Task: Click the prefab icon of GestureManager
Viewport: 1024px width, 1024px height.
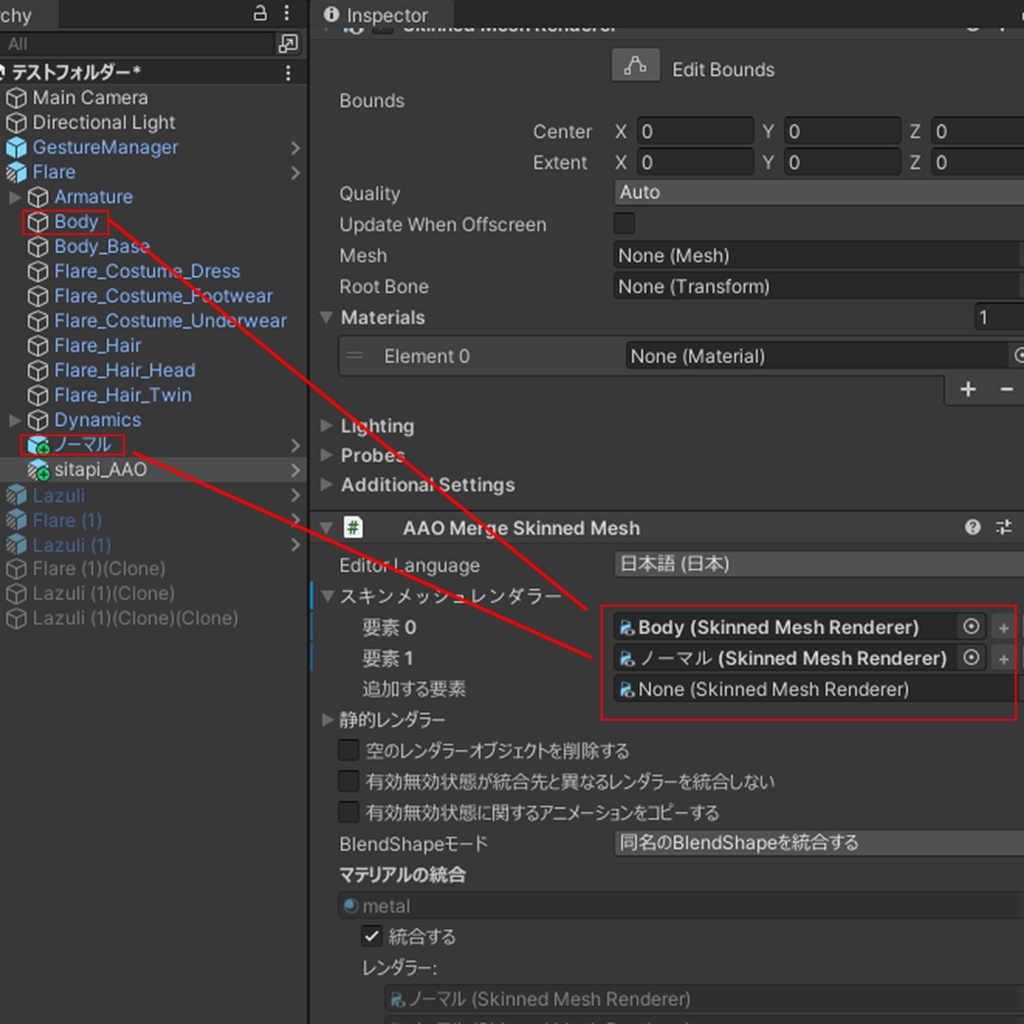Action: (16, 148)
